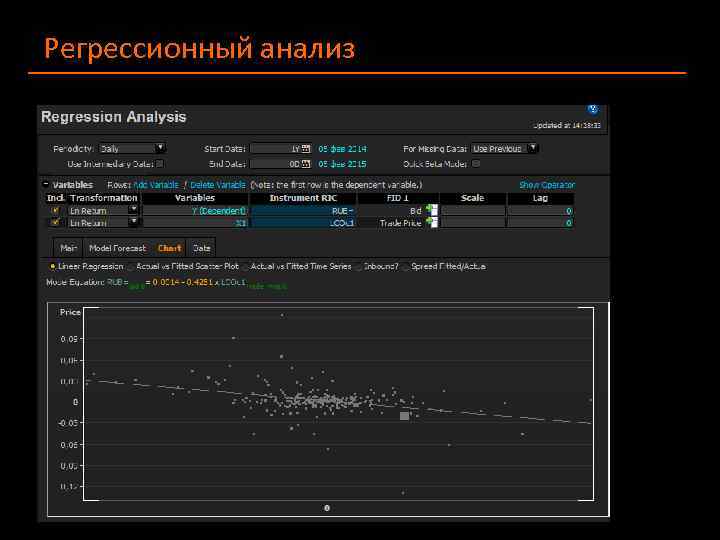The height and width of the screenshot is (540, 720).
Task: Click Instrument RIC field containing LCOc1
Action: (x=303, y=223)
